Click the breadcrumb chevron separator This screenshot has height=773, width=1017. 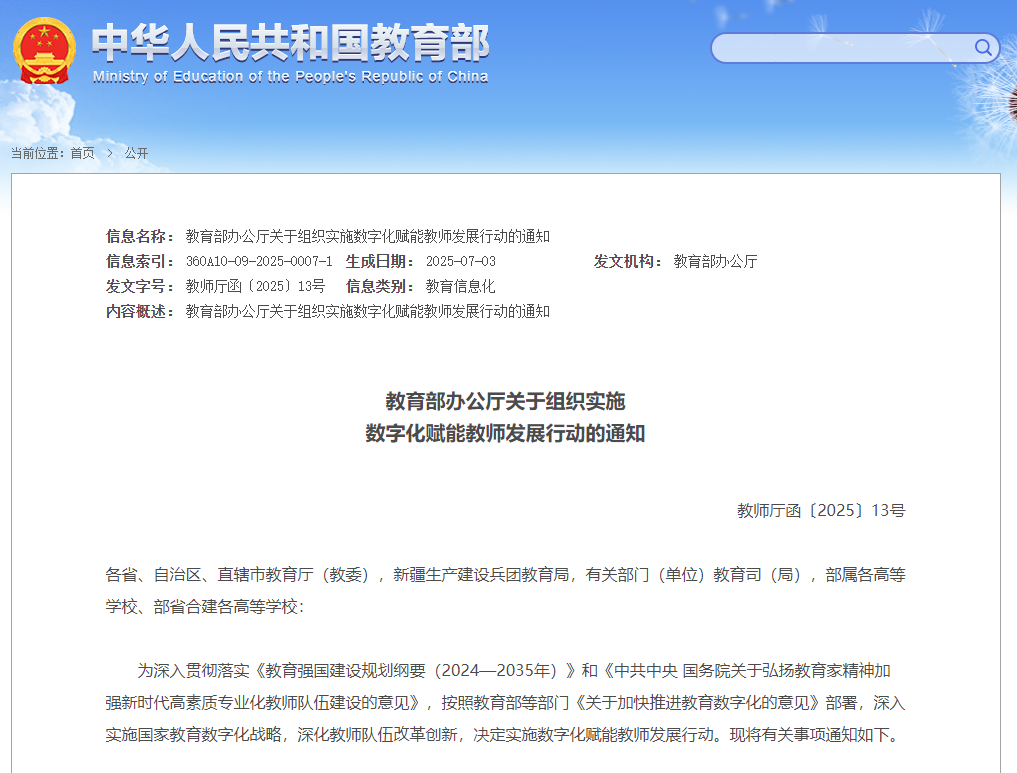point(110,153)
